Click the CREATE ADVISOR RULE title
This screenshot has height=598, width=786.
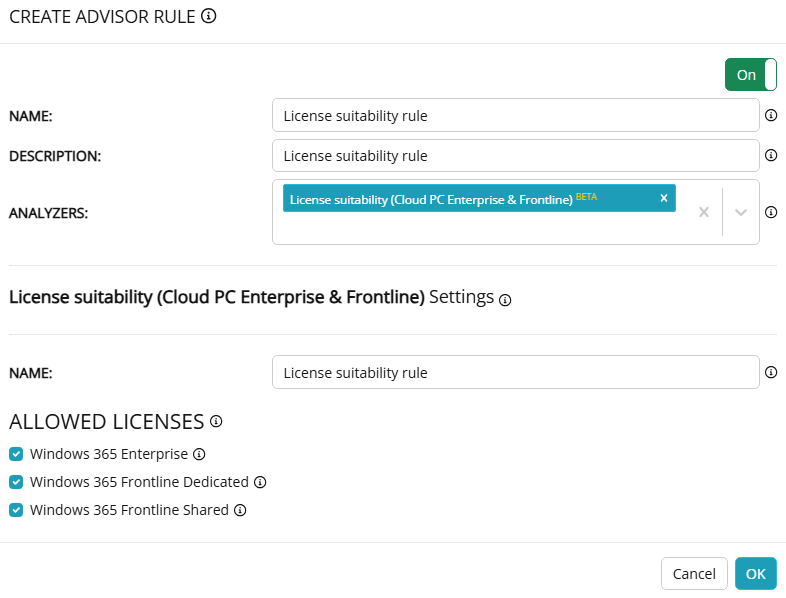pyautogui.click(x=102, y=17)
